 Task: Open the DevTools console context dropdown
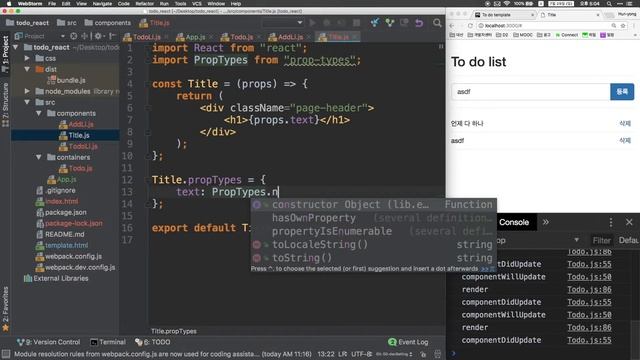576,240
